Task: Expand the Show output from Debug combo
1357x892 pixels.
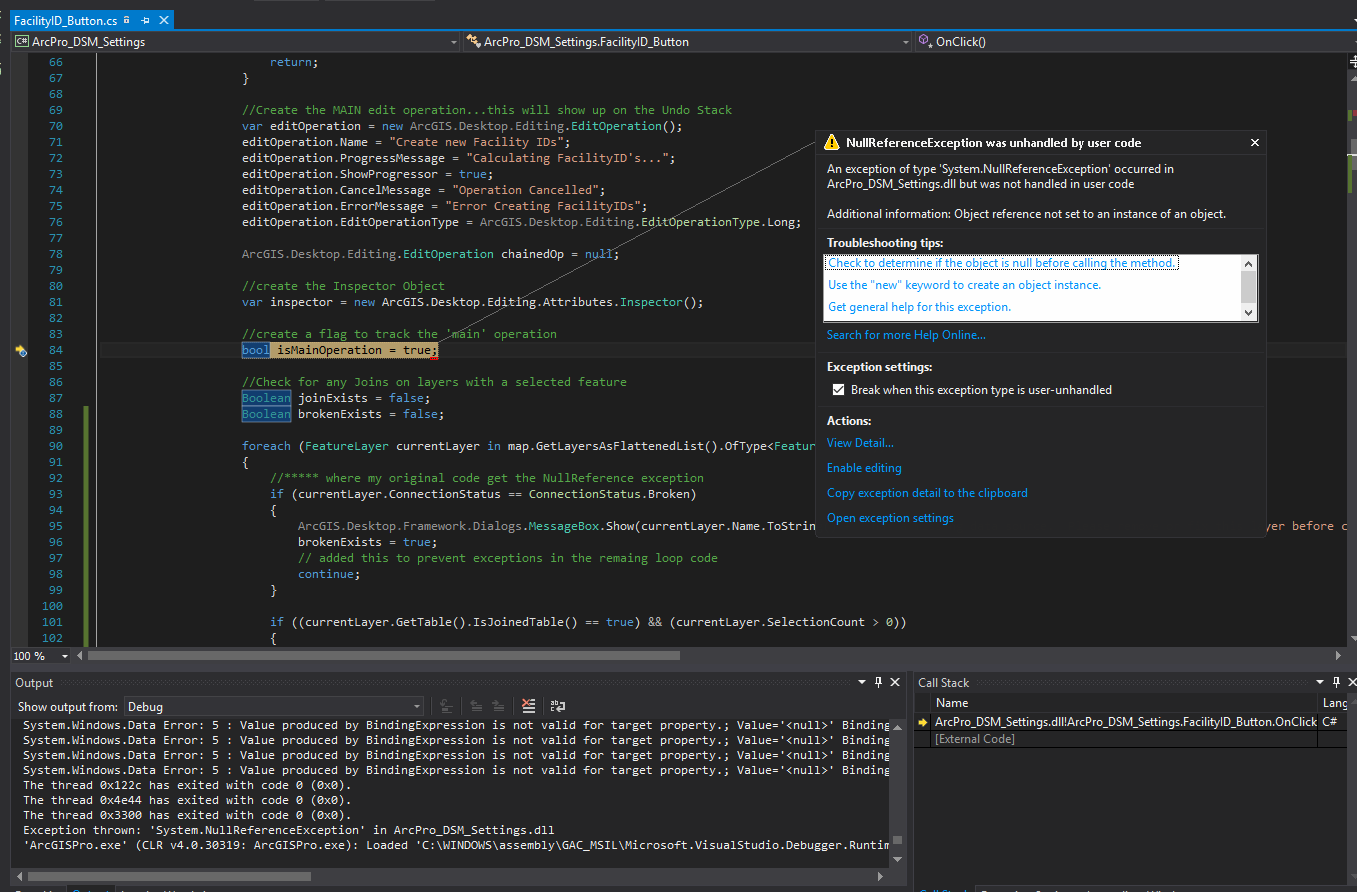Action: 417,706
